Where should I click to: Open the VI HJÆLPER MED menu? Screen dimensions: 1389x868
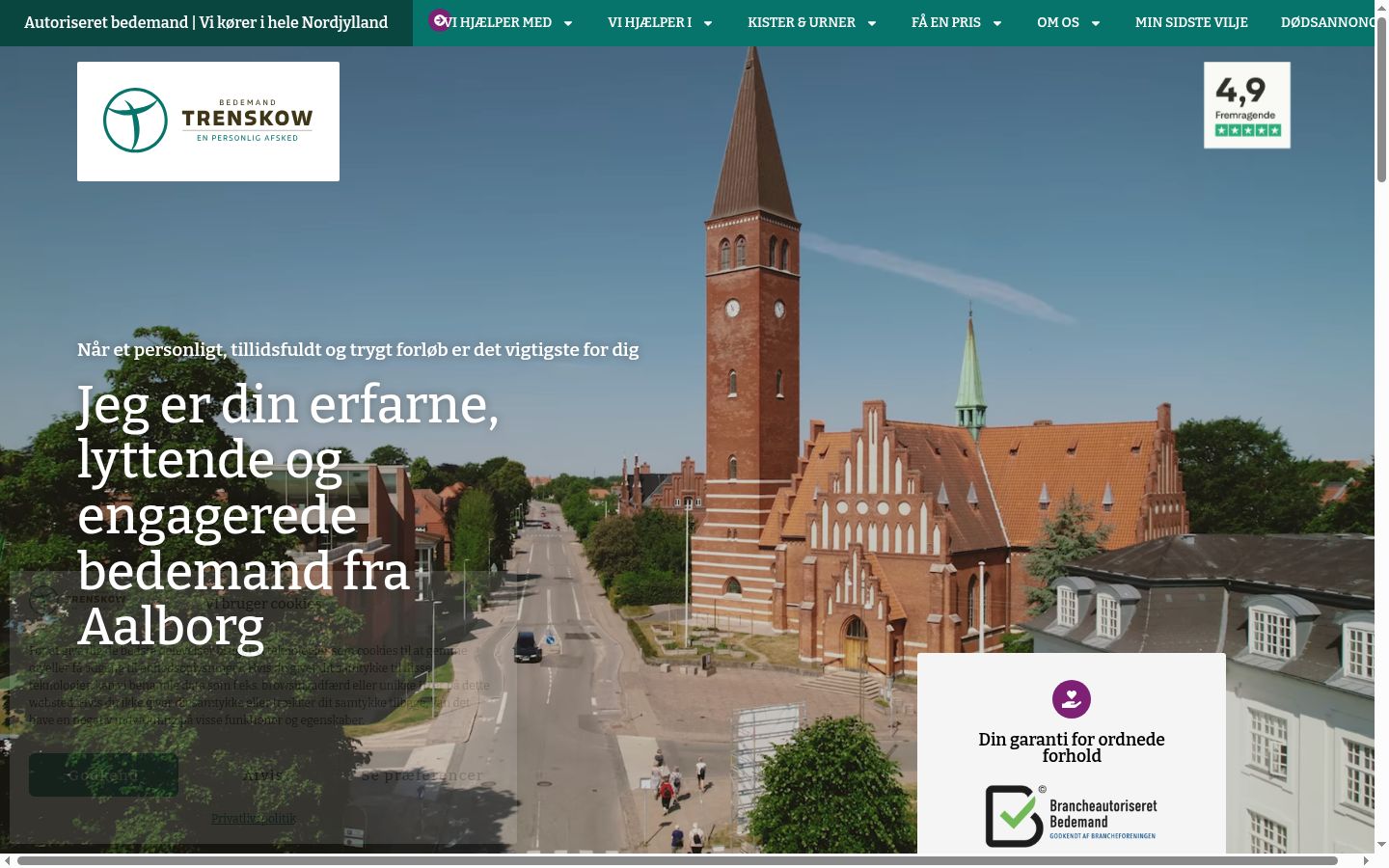click(x=499, y=22)
